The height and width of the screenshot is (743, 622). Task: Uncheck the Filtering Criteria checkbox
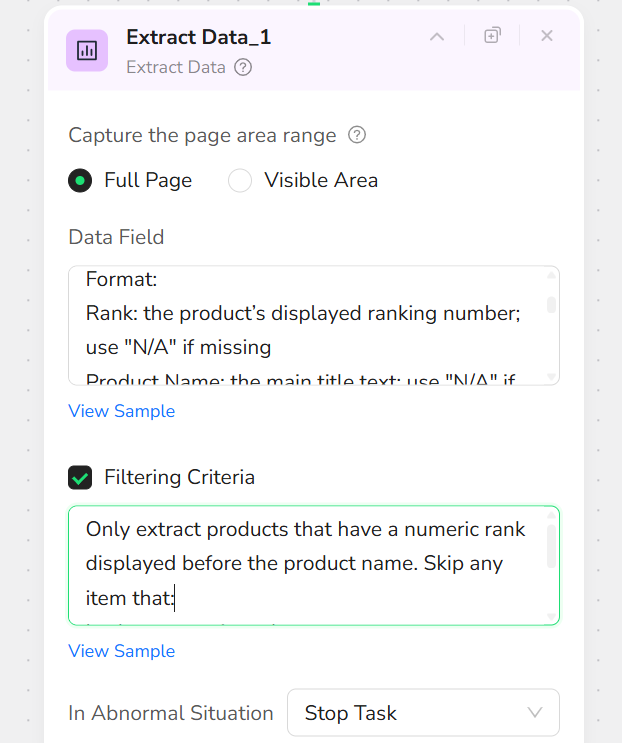[x=80, y=478]
